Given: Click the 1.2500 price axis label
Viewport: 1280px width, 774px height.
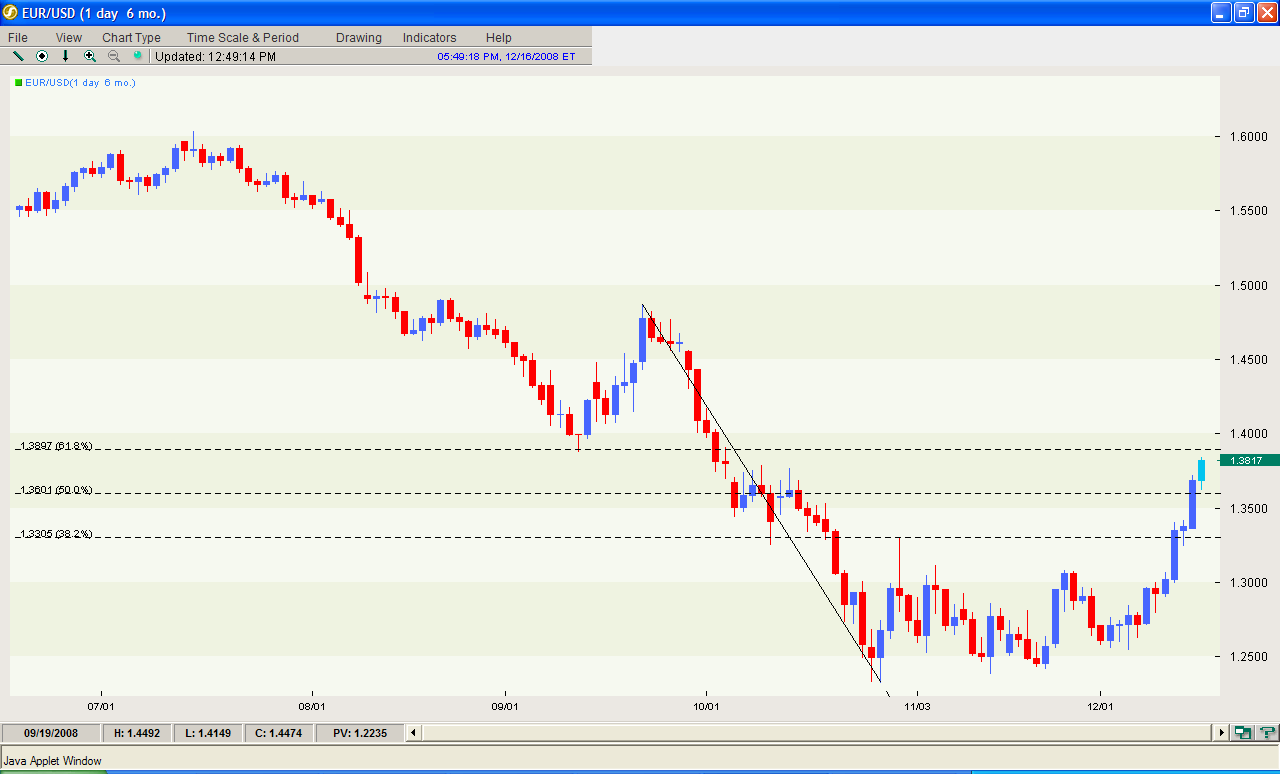Looking at the screenshot, I should click(1247, 657).
